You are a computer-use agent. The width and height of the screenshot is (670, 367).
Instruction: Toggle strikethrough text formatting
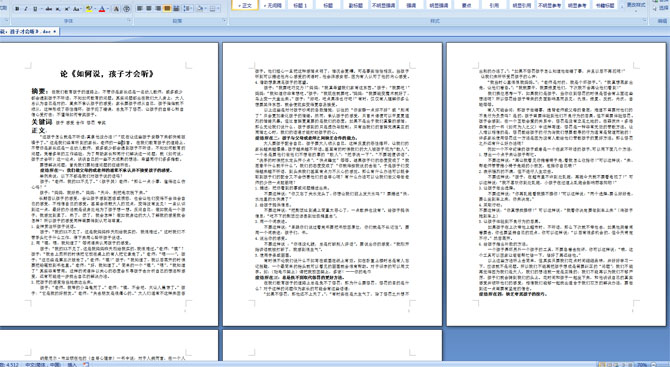pos(49,9)
